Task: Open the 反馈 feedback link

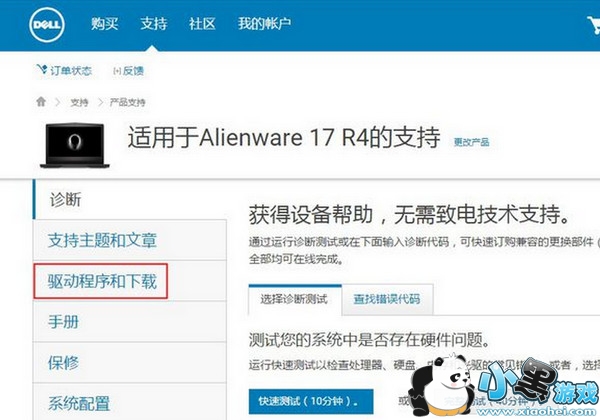Action: (129, 71)
